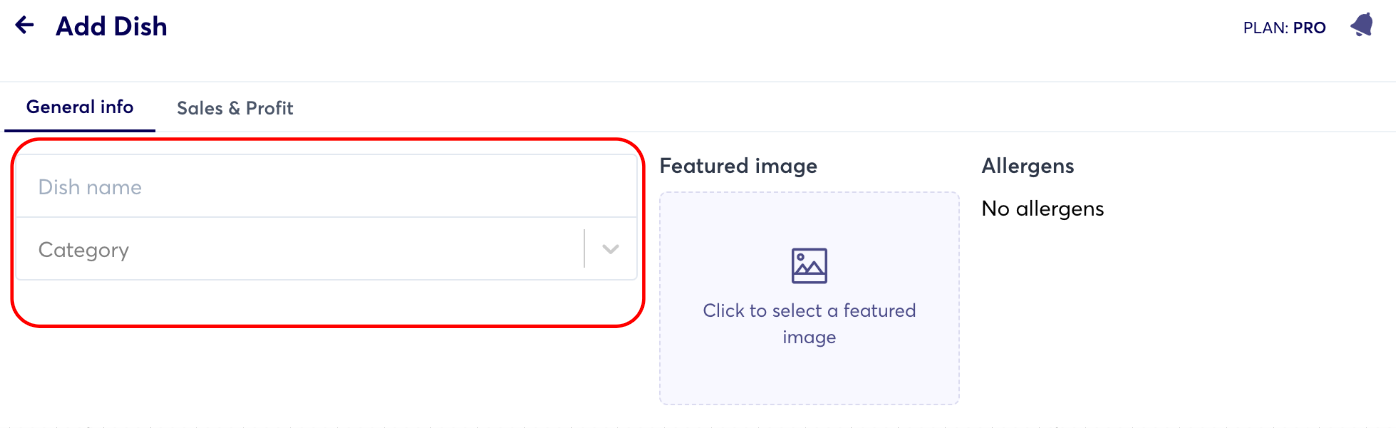Open the notifications bell
Viewport: 1396px width, 428px height.
click(1361, 26)
